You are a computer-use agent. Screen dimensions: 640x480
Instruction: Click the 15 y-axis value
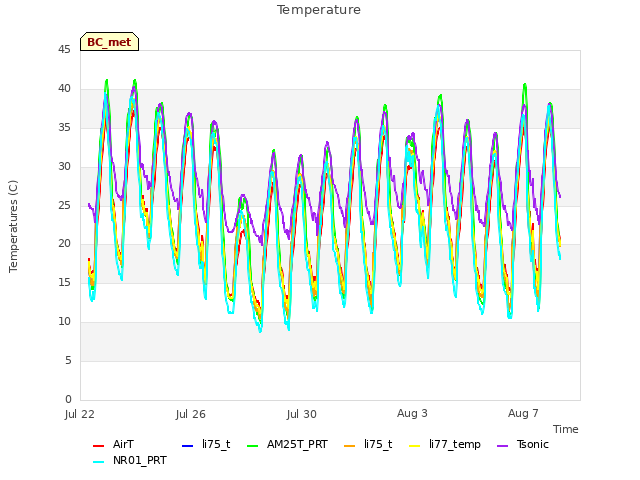64,282
